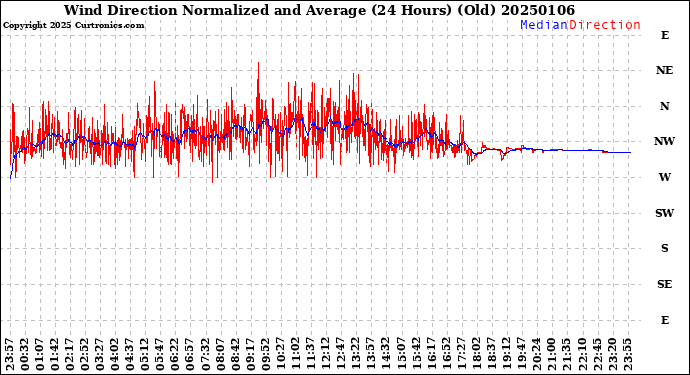Click the 06:22 time label
The width and height of the screenshot is (690, 375).
[175, 355]
